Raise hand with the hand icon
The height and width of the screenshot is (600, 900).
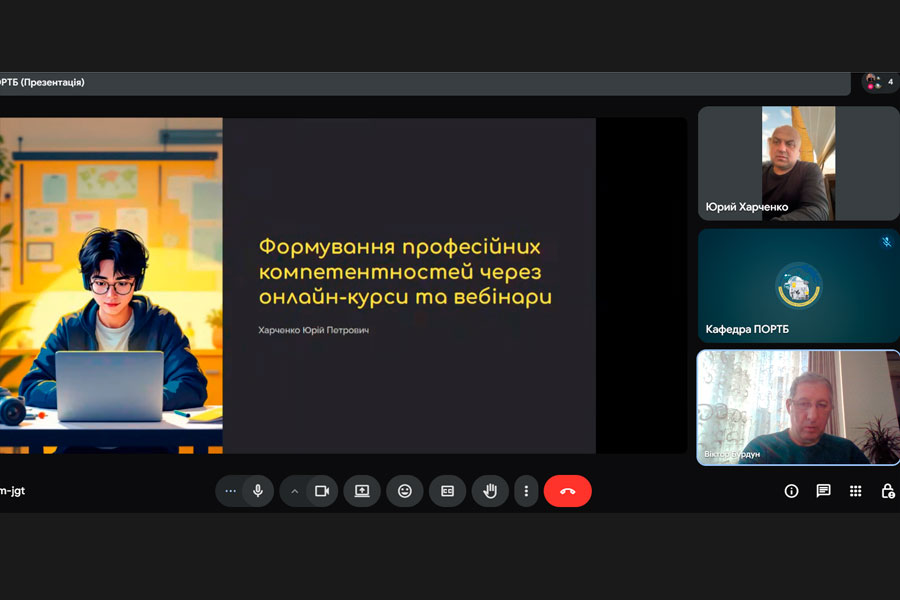pyautogui.click(x=490, y=491)
